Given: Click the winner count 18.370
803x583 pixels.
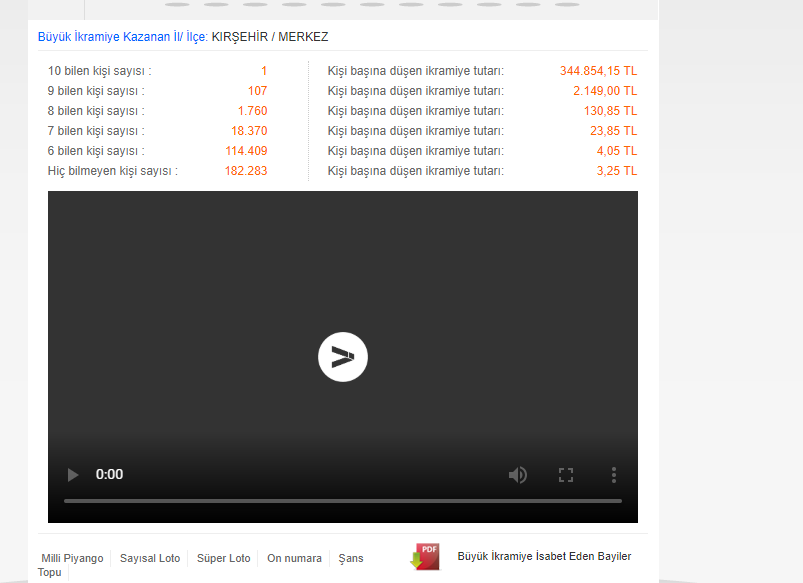Looking at the screenshot, I should [249, 131].
